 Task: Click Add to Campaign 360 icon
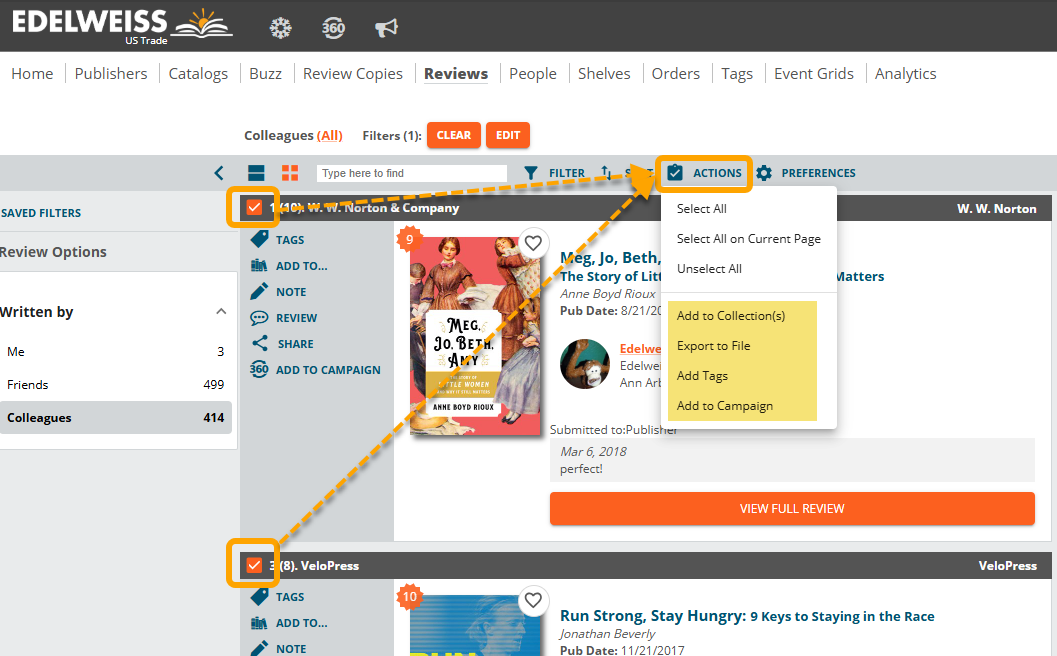tap(260, 369)
